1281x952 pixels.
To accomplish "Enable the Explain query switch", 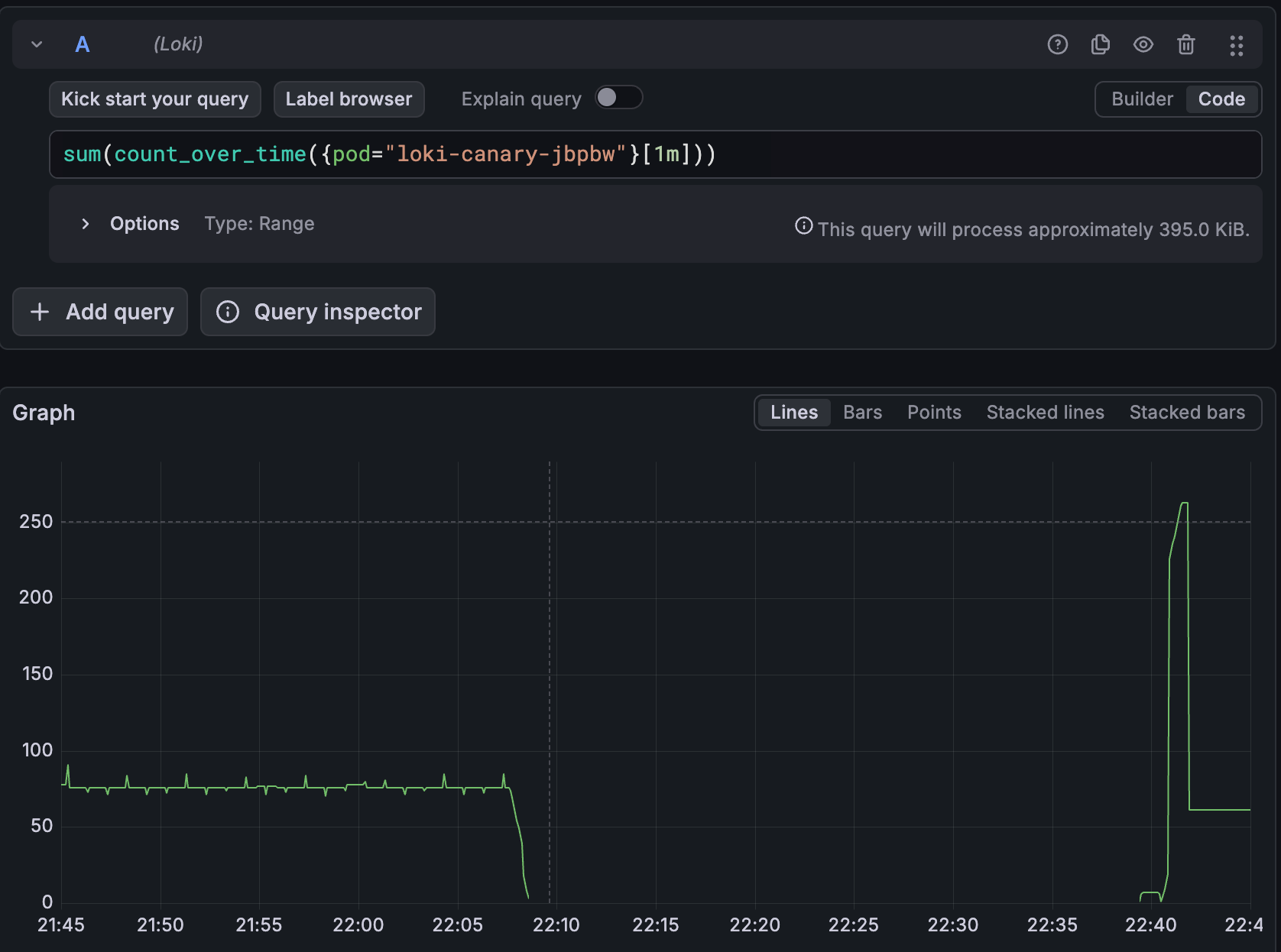I will pyautogui.click(x=619, y=98).
